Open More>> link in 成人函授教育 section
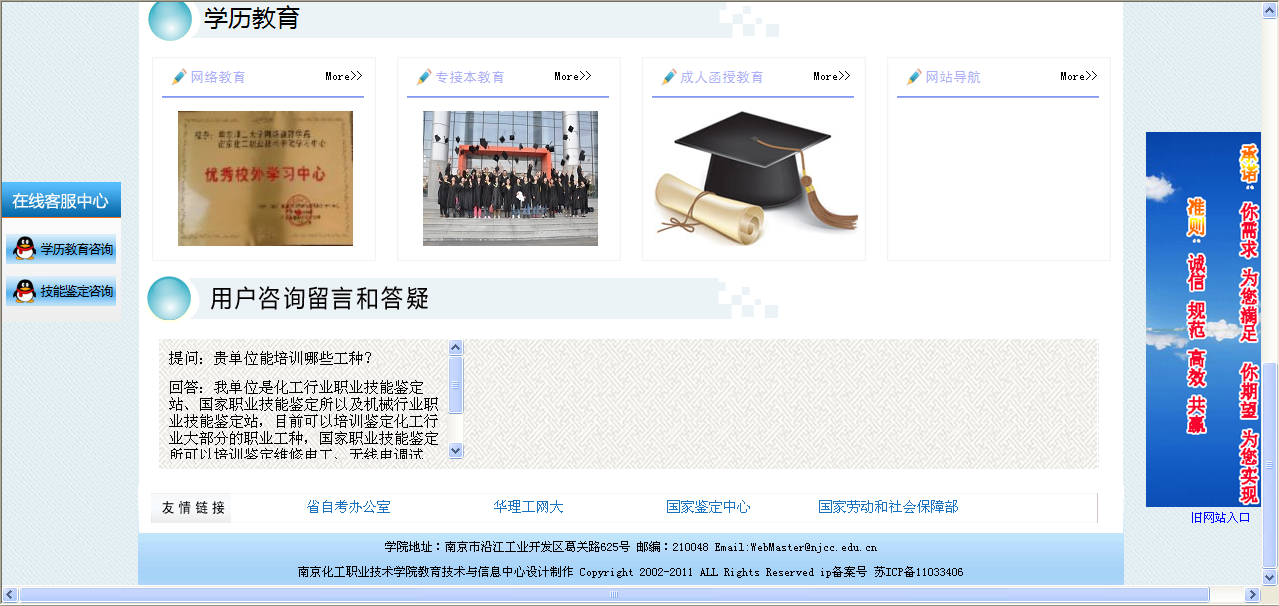The width and height of the screenshot is (1279, 606). [x=831, y=76]
